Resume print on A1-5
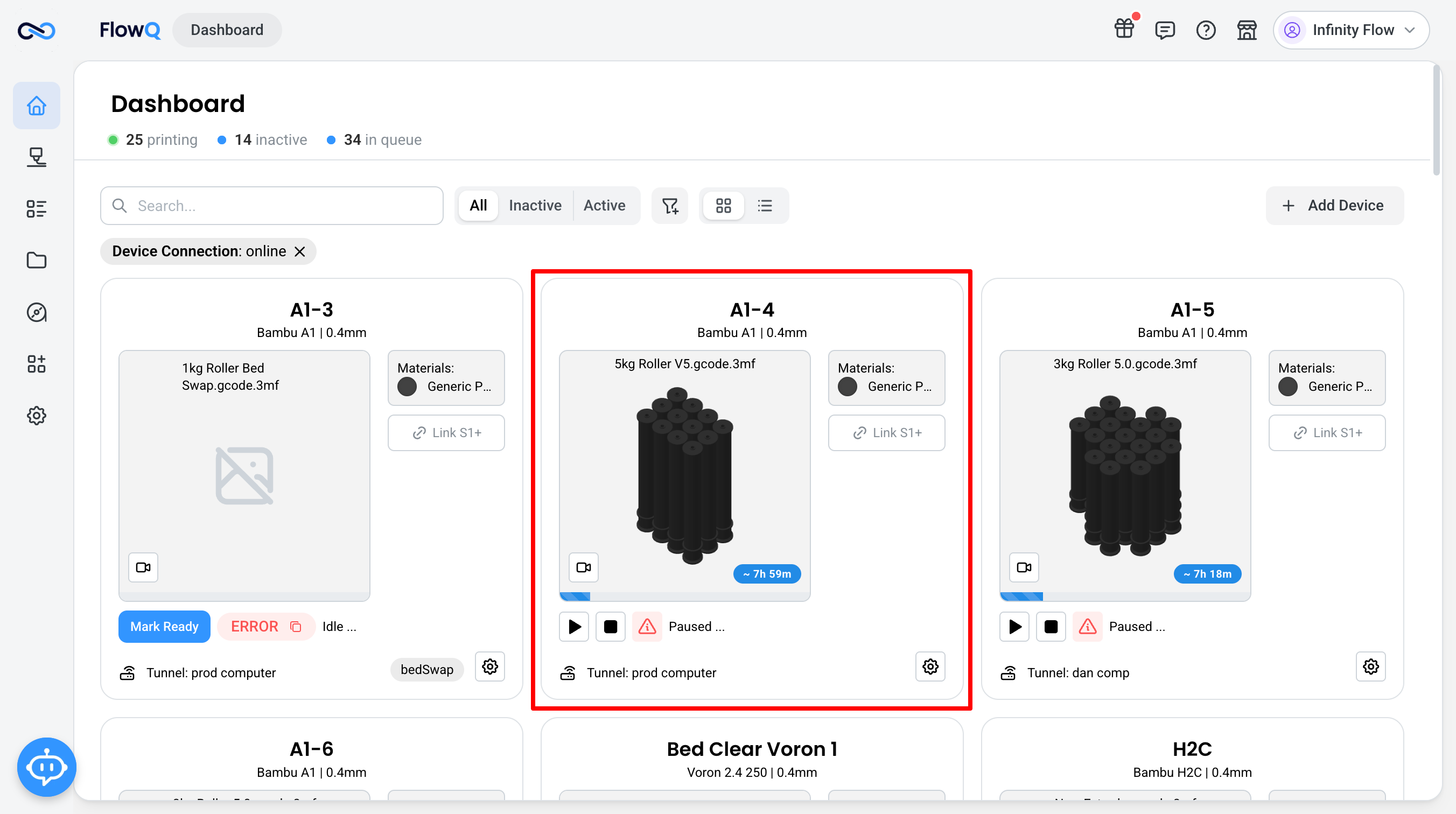1456x814 pixels. click(x=1014, y=626)
